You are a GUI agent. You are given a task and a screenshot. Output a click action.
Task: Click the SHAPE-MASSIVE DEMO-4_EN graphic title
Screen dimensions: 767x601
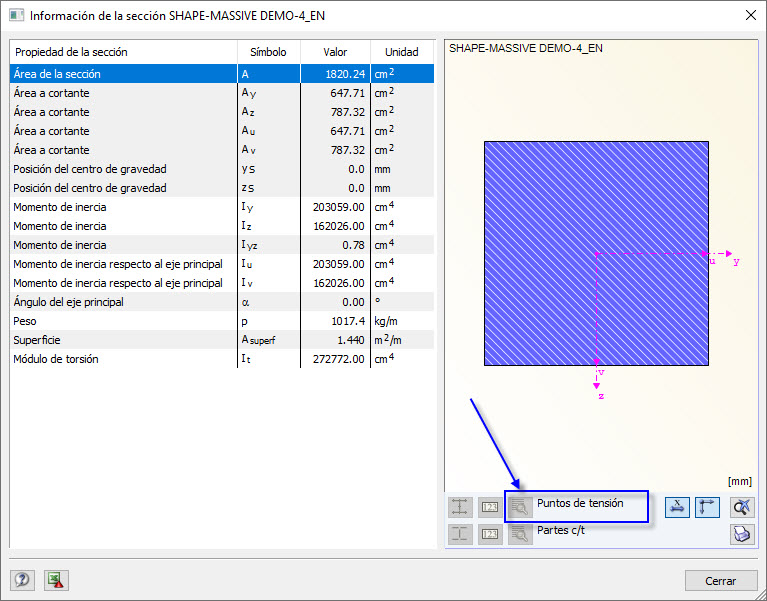tap(526, 48)
